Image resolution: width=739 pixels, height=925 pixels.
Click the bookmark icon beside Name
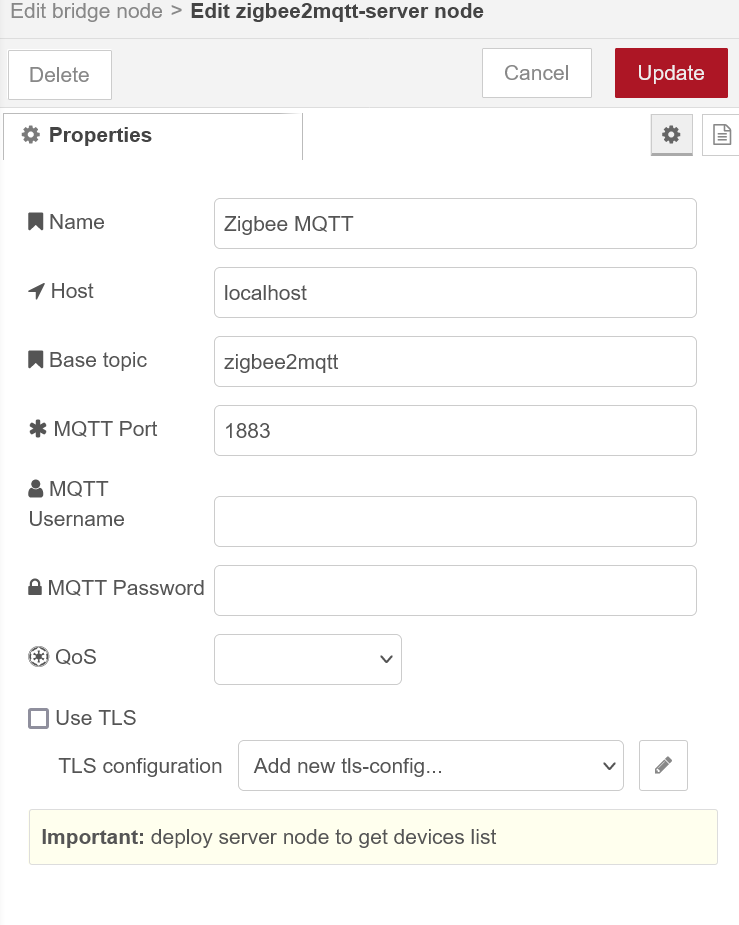(35, 221)
